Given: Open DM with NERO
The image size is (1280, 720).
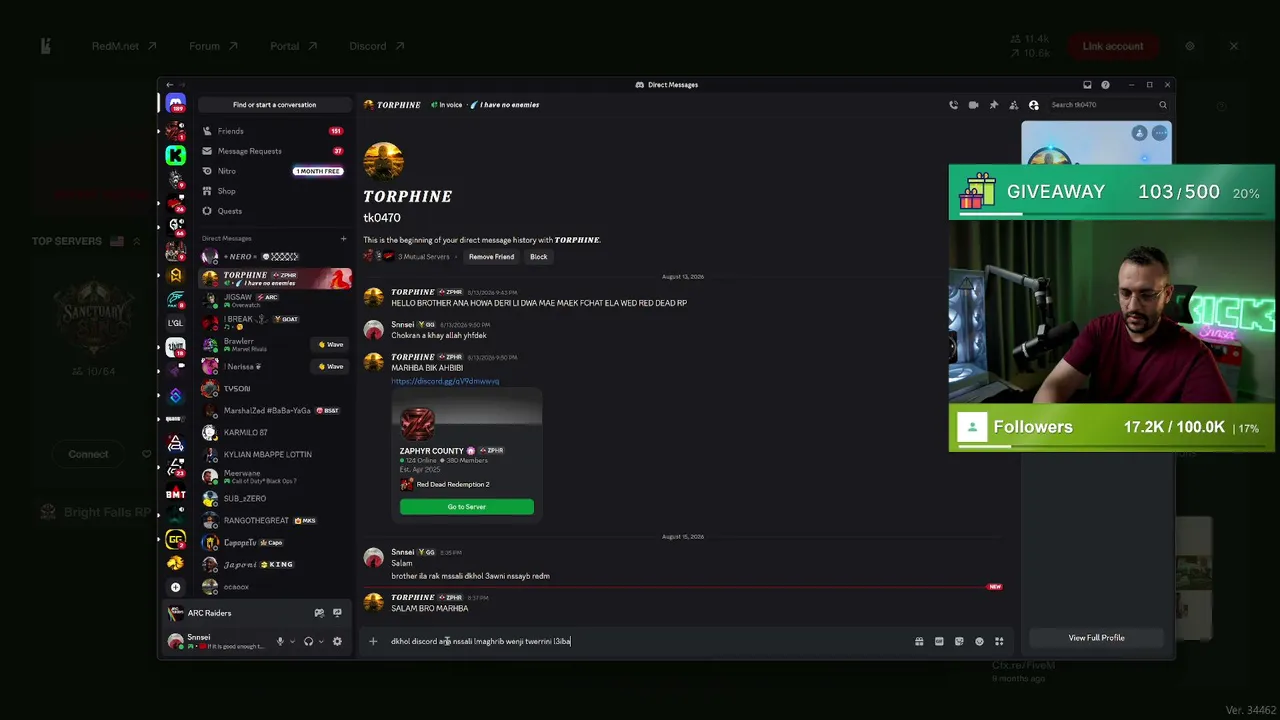Looking at the screenshot, I should click(274, 256).
